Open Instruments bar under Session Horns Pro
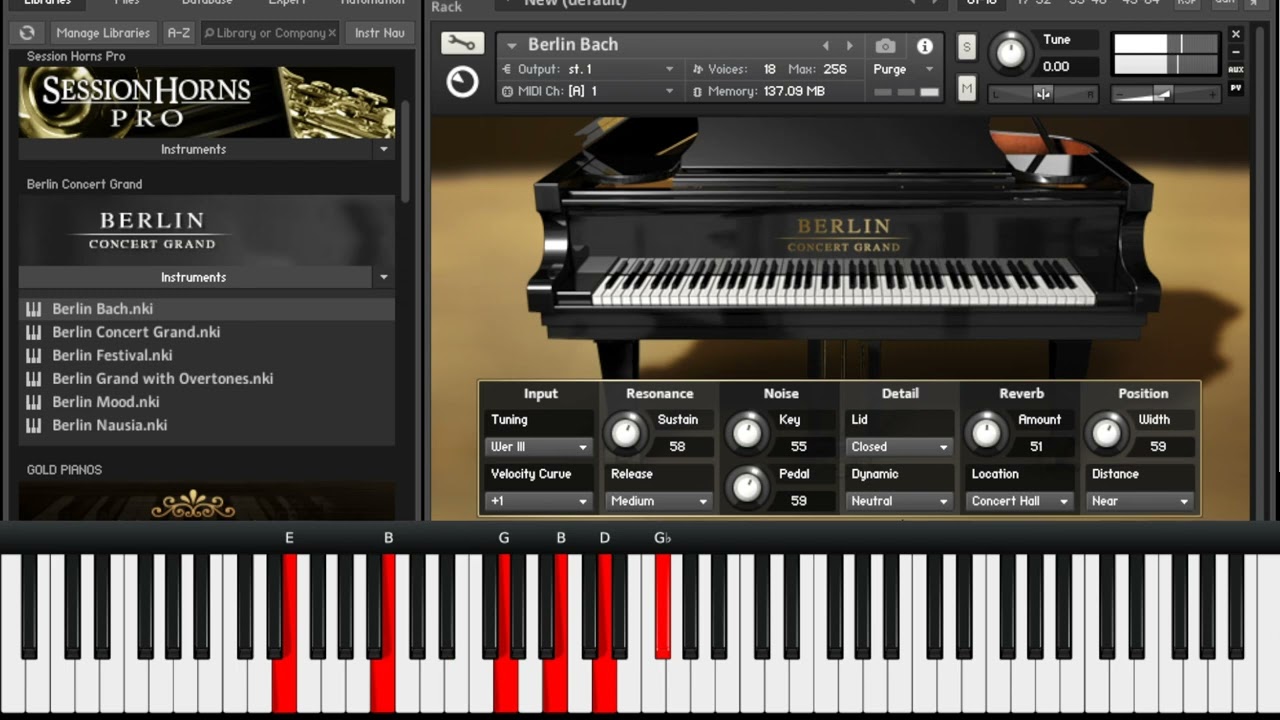1280x720 pixels. (x=194, y=150)
